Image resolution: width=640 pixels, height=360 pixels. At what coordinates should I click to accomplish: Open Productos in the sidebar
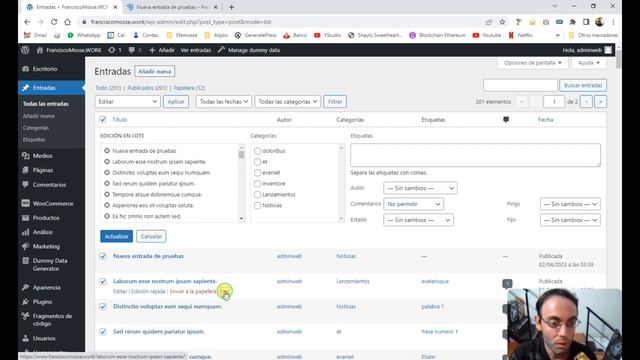click(x=46, y=218)
